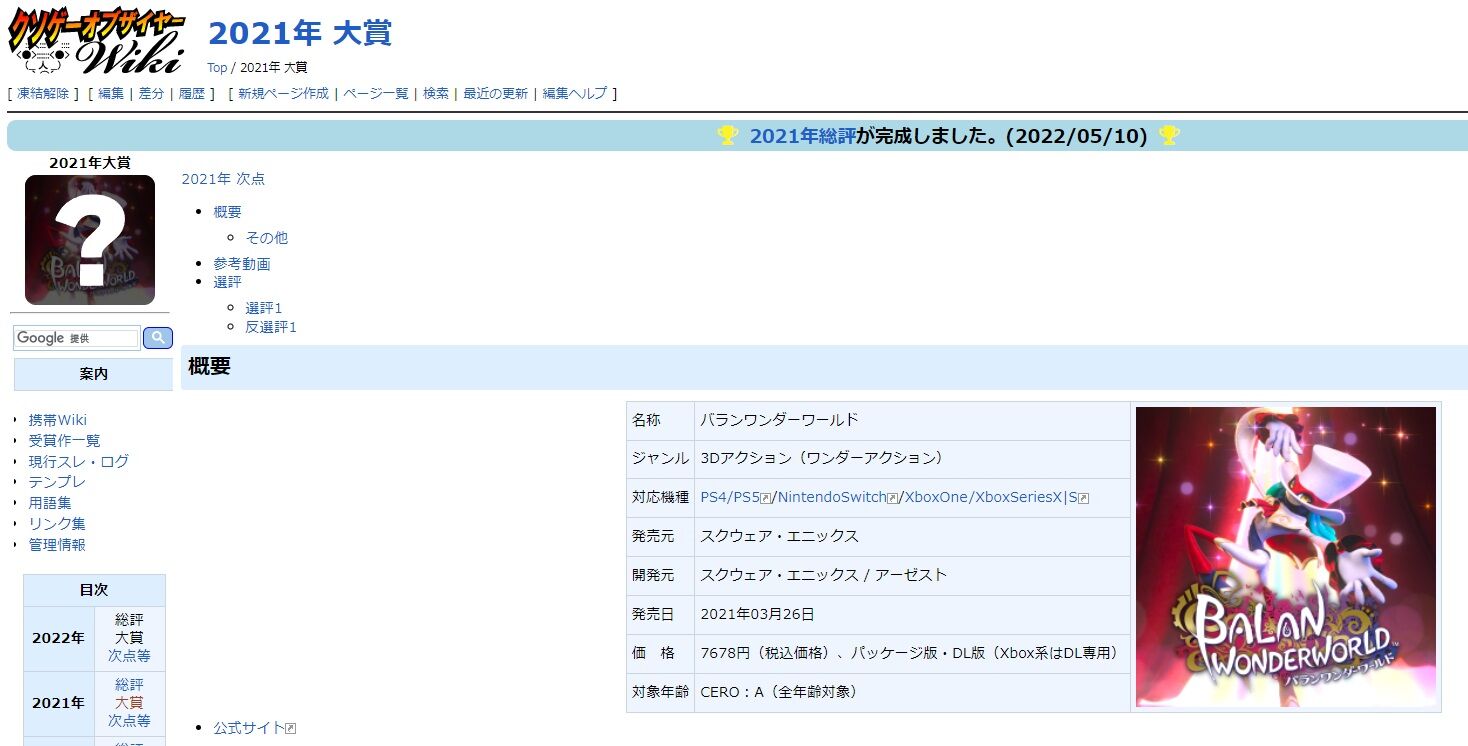Viewport: 1468px width, 746px height.
Task: Jump to 選評1 in the contents list
Action: 264,308
